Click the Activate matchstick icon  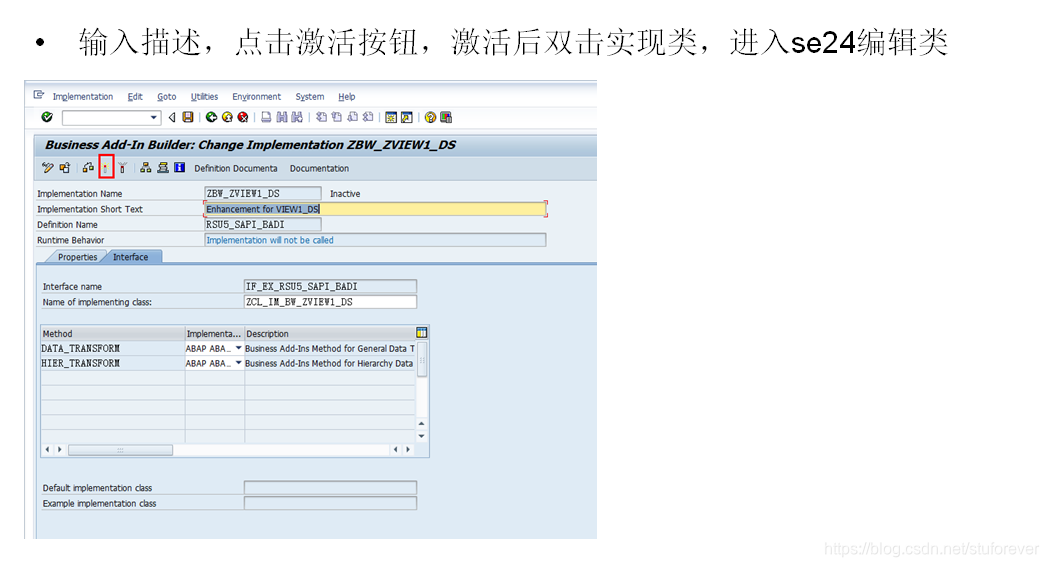coord(106,167)
